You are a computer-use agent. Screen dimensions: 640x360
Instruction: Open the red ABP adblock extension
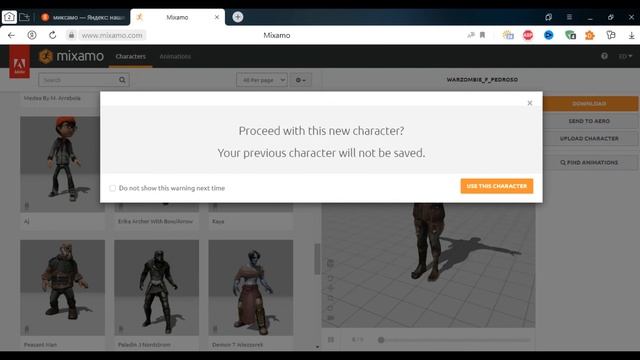528,36
